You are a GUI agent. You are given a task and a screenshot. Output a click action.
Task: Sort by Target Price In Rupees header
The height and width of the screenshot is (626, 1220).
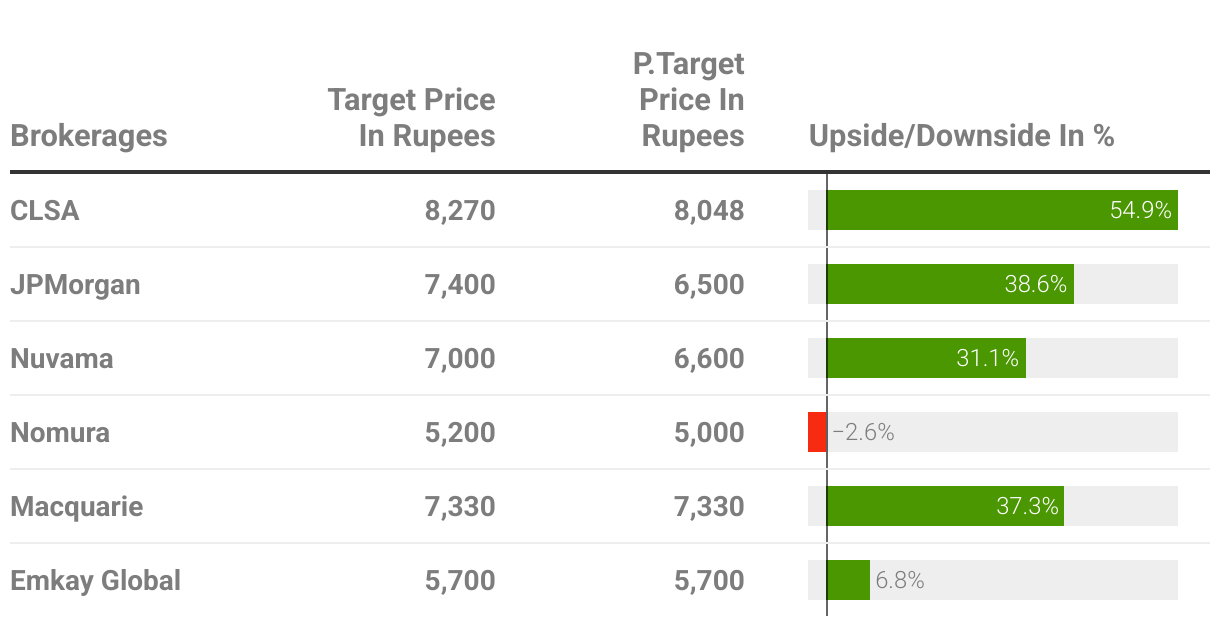pos(412,117)
